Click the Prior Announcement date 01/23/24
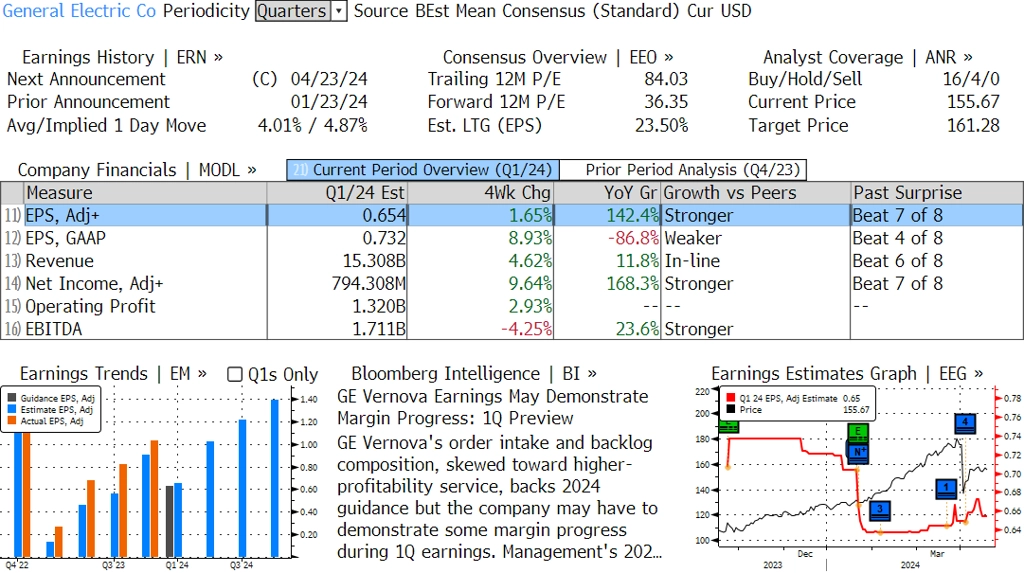The width and height of the screenshot is (1024, 573). click(x=328, y=102)
